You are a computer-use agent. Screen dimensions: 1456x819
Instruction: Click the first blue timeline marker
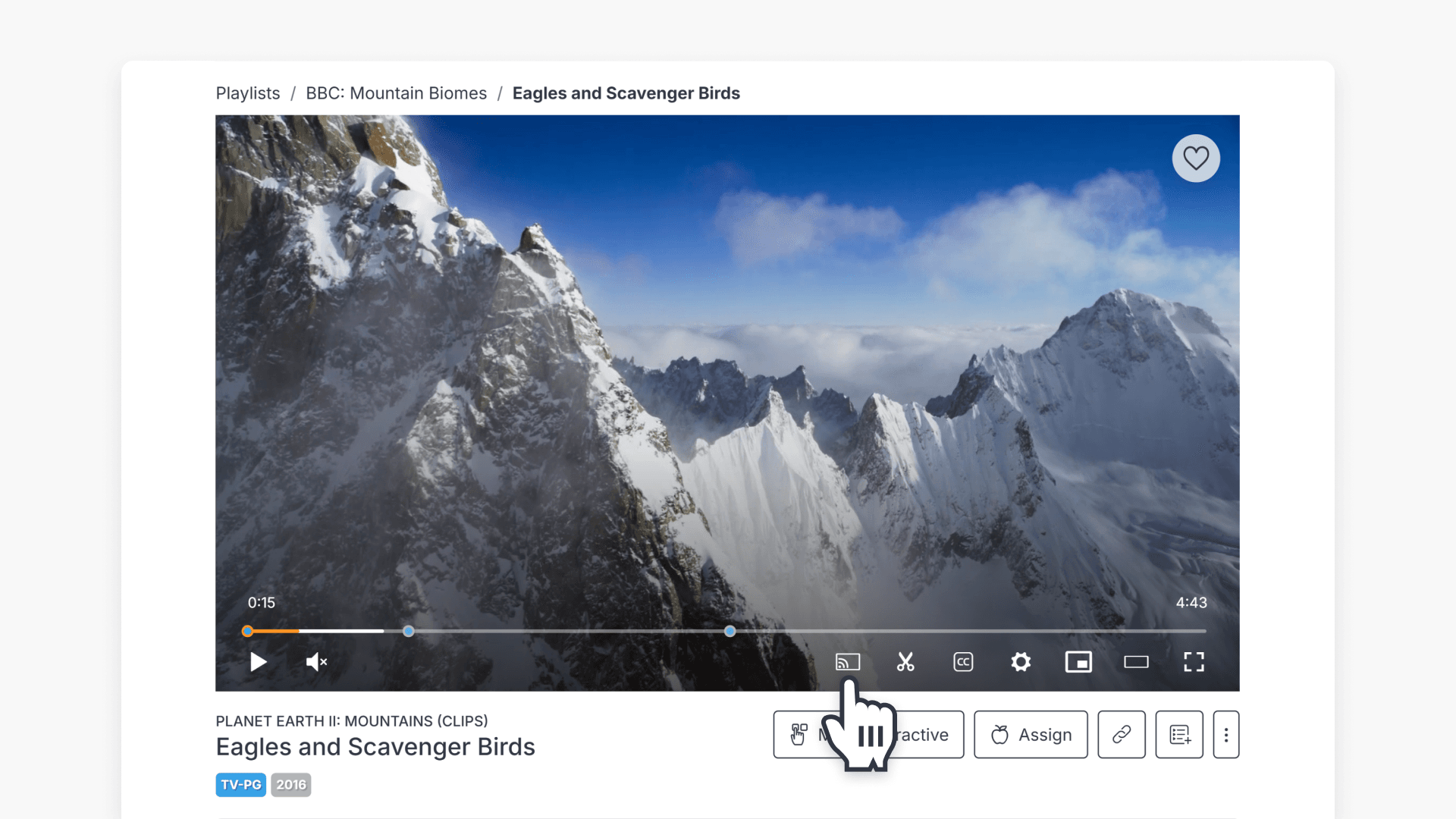[x=409, y=631]
